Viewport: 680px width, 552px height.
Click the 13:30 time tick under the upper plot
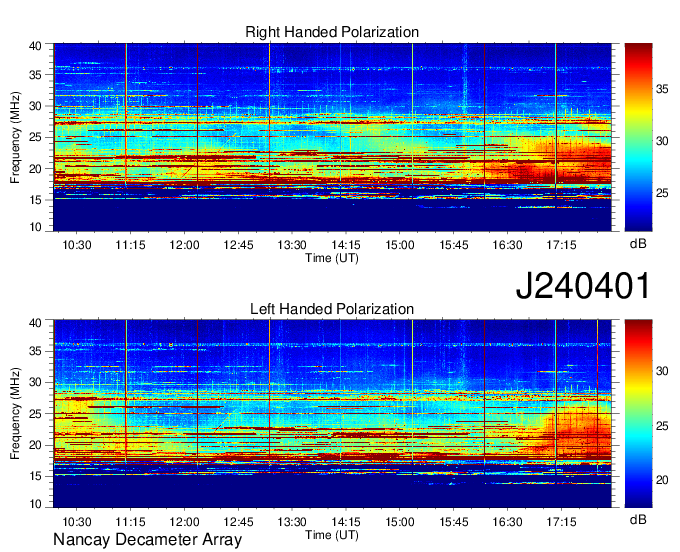tap(292, 245)
